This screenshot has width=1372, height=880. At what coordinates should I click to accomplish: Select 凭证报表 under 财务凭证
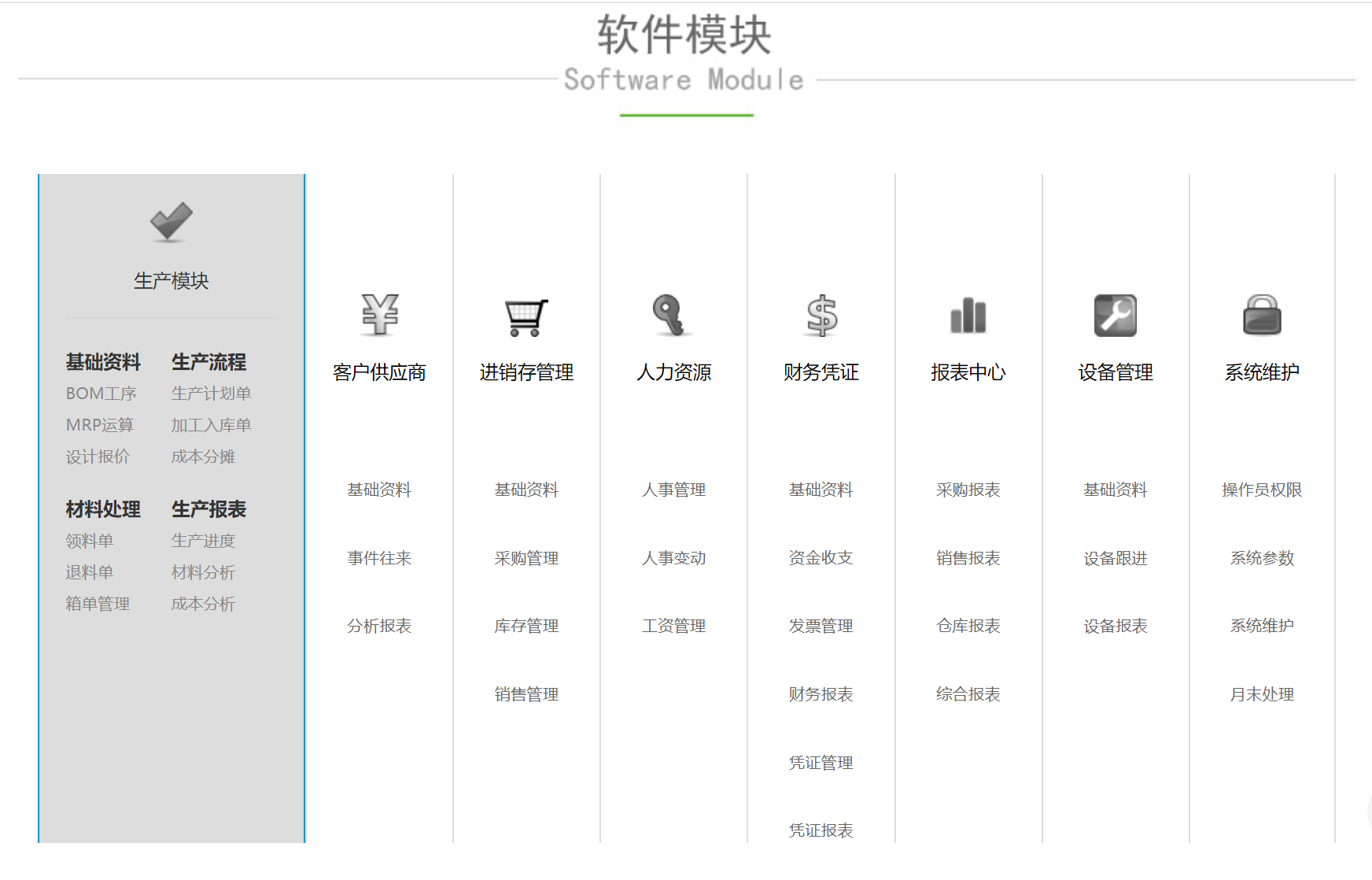pyautogui.click(x=821, y=830)
